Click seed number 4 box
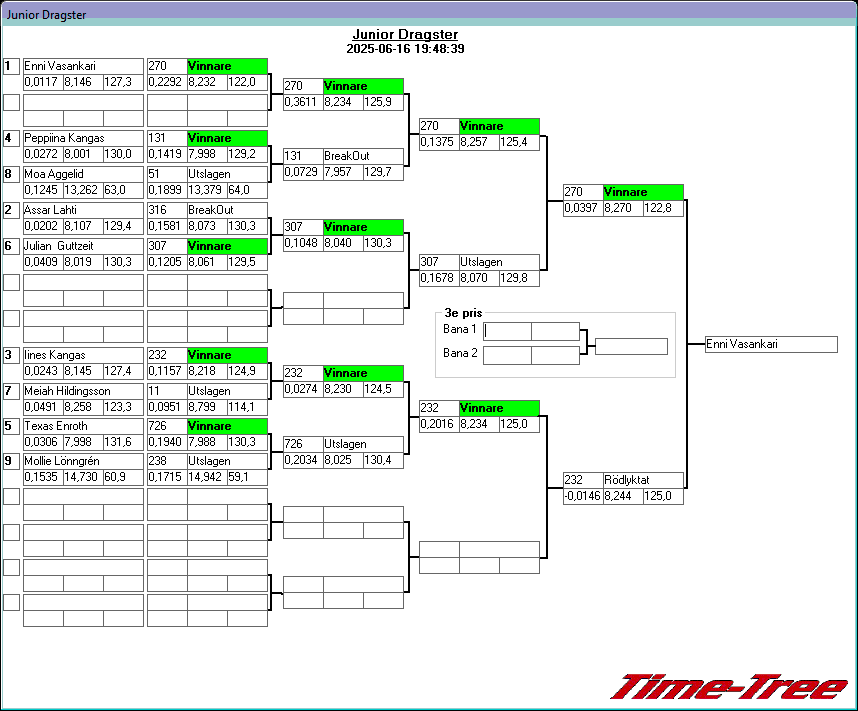This screenshot has height=711, width=858. click(x=11, y=138)
